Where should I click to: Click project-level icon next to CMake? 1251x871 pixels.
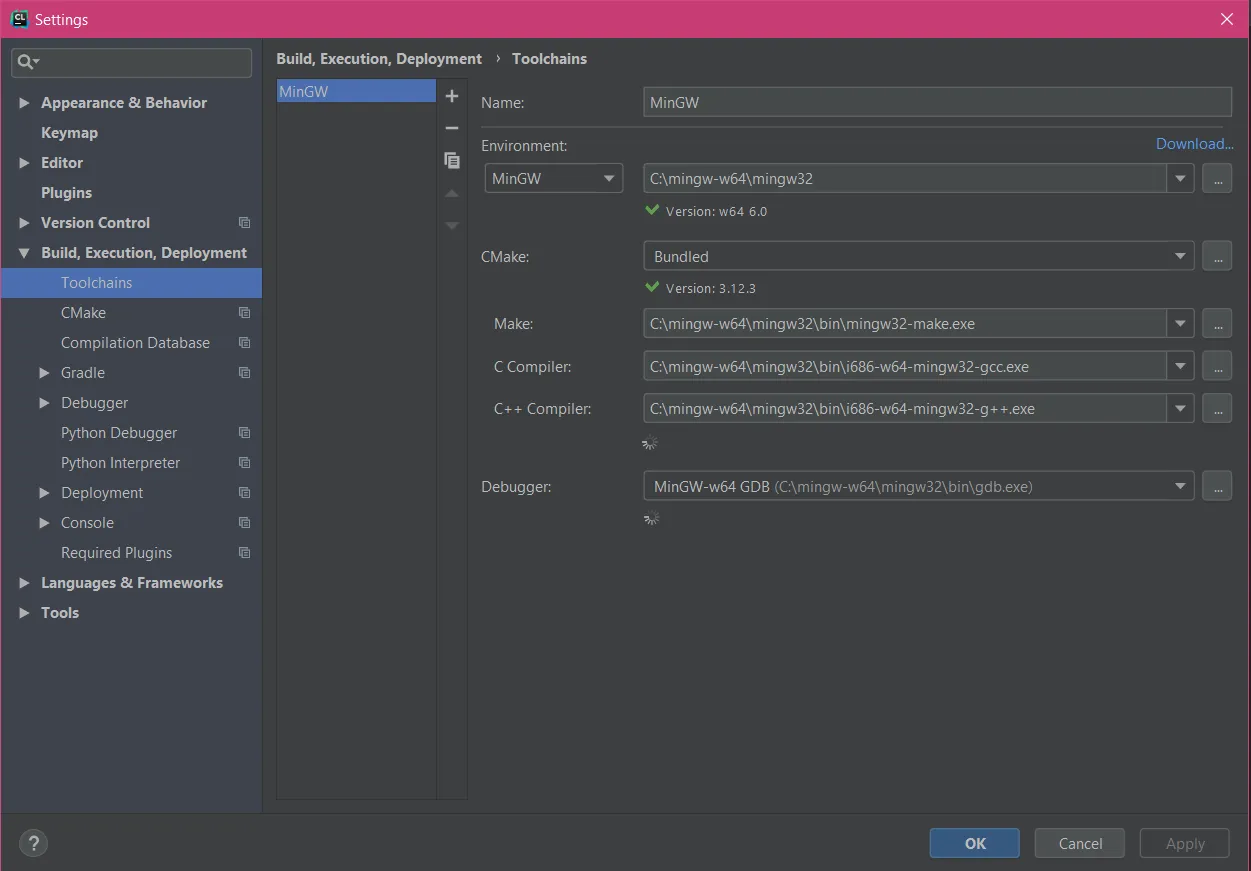pyautogui.click(x=245, y=313)
